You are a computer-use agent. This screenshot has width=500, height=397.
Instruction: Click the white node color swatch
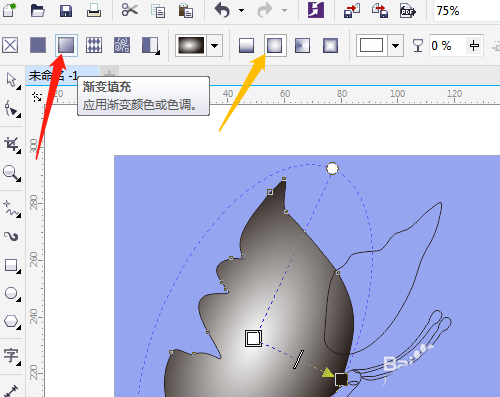(x=371, y=45)
